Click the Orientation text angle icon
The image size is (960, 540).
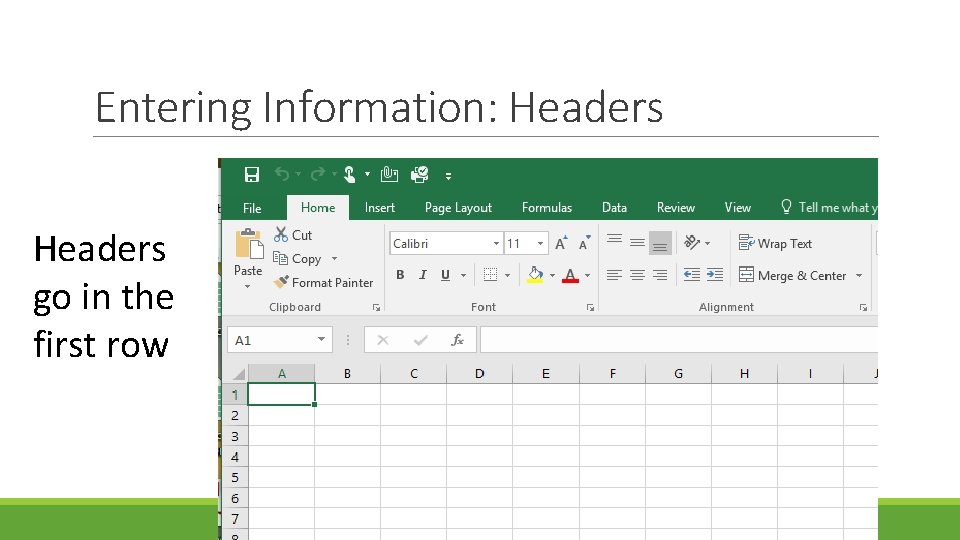pyautogui.click(x=692, y=242)
